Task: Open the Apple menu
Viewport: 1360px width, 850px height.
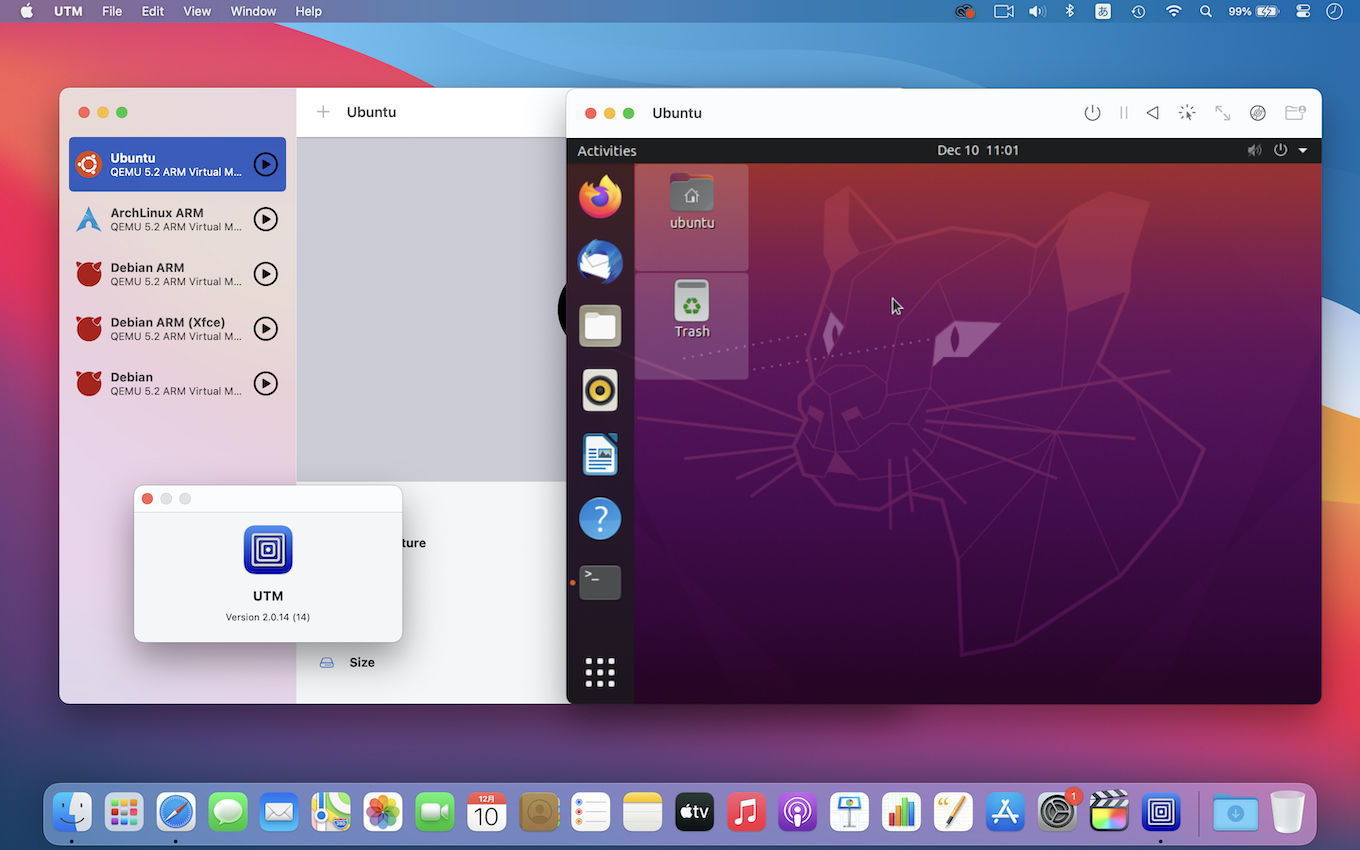Action: [x=27, y=11]
